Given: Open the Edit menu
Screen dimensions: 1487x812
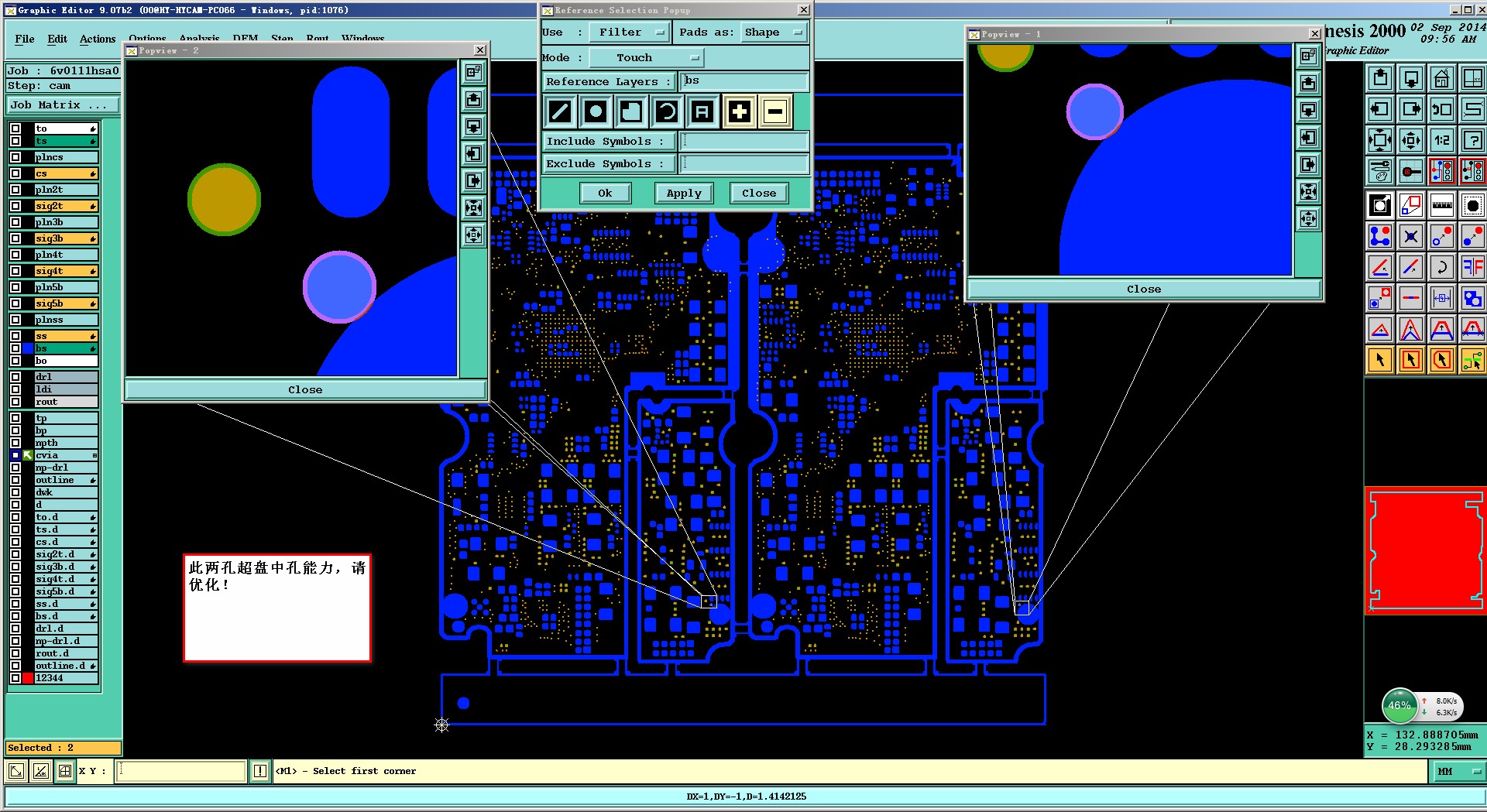Looking at the screenshot, I should click(57, 39).
